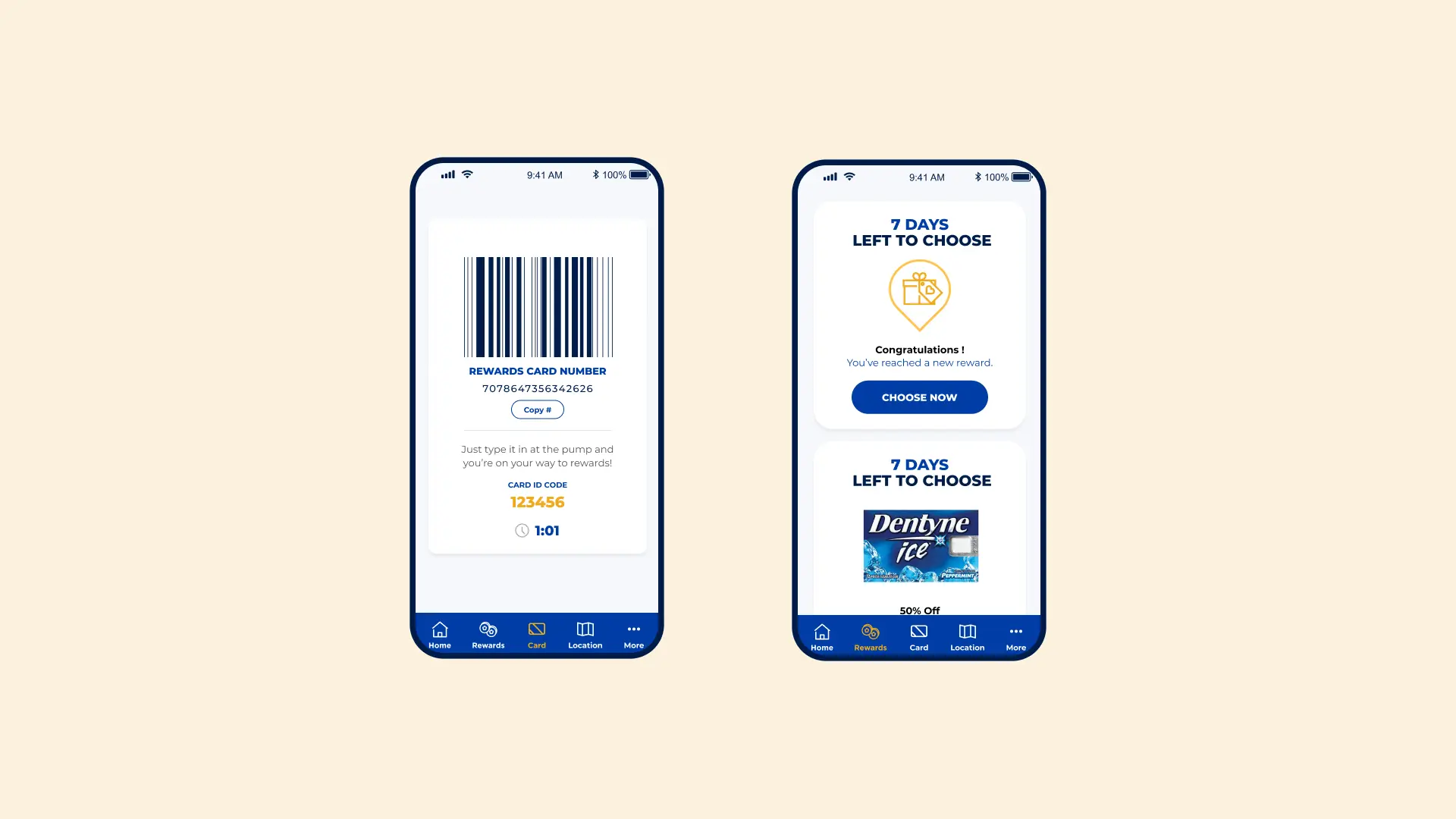
Task: Tap the timer icon showing 1:01
Action: [522, 530]
